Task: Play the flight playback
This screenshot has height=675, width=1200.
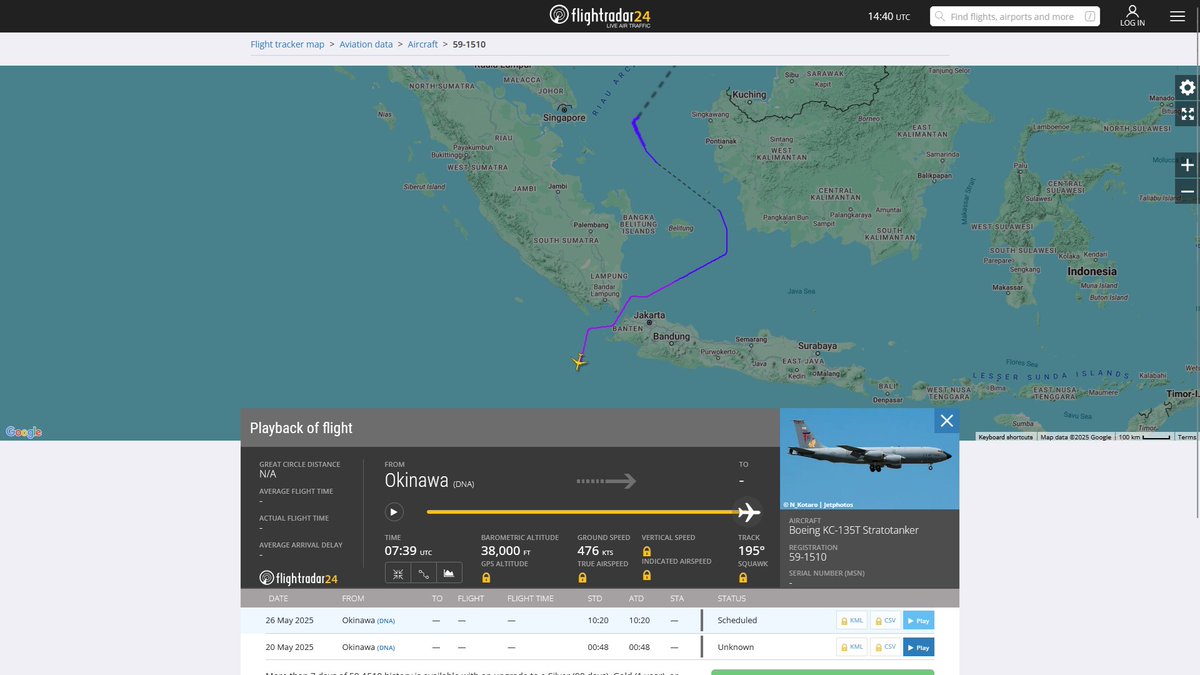Action: 394,512
